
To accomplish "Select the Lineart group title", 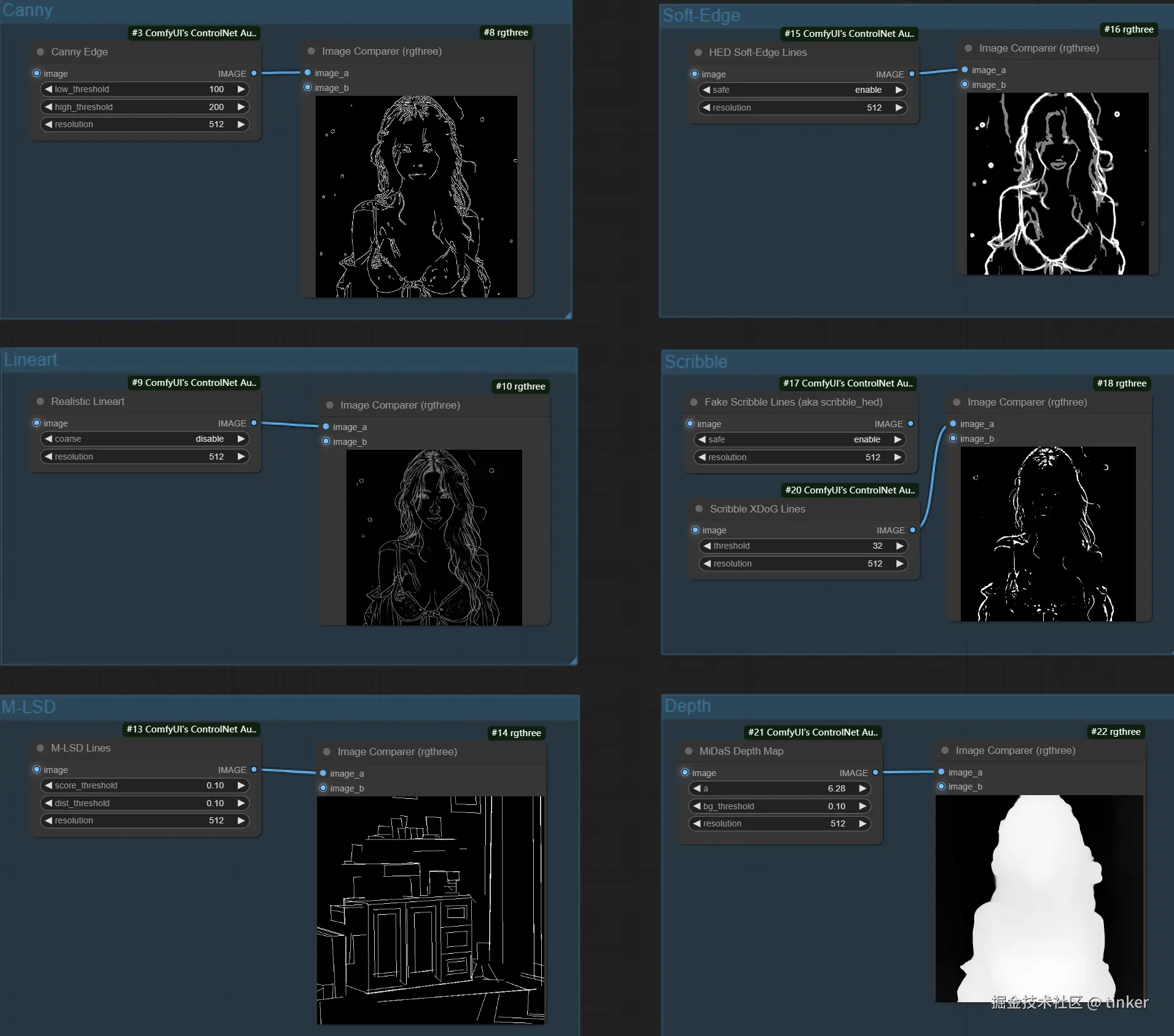I will tap(31, 360).
